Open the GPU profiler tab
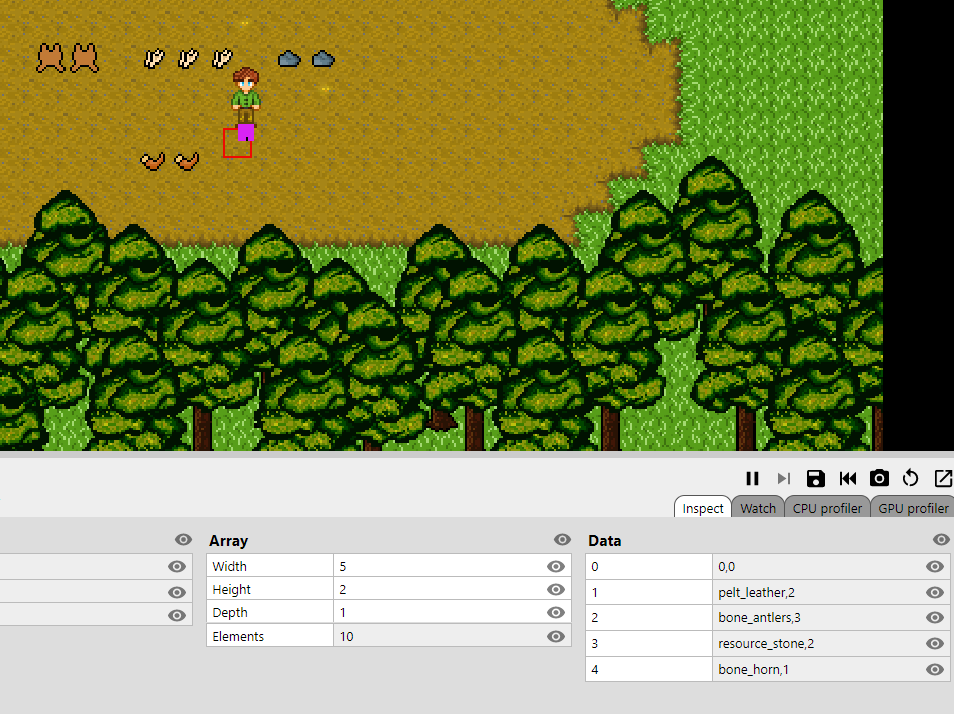The image size is (954, 714). click(x=913, y=508)
